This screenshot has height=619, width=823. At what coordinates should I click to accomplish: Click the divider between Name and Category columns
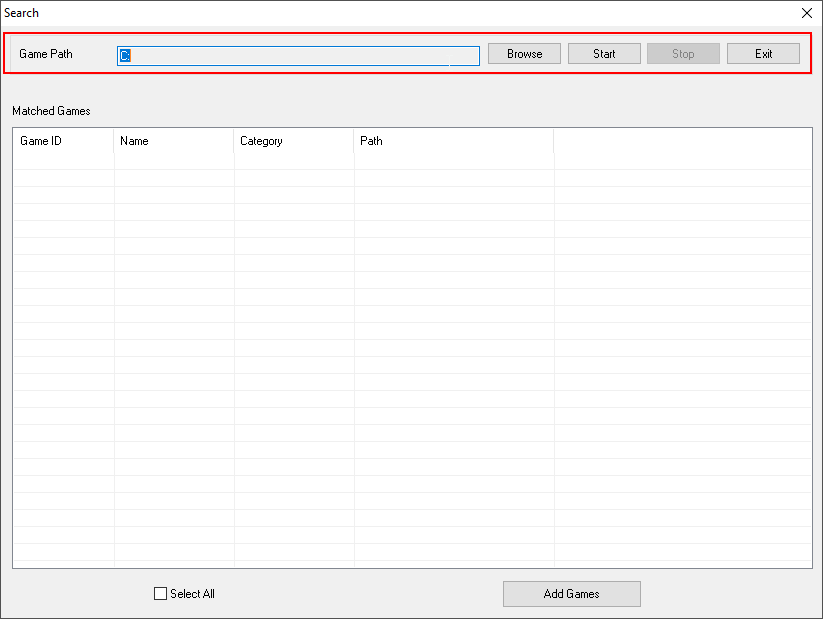234,141
